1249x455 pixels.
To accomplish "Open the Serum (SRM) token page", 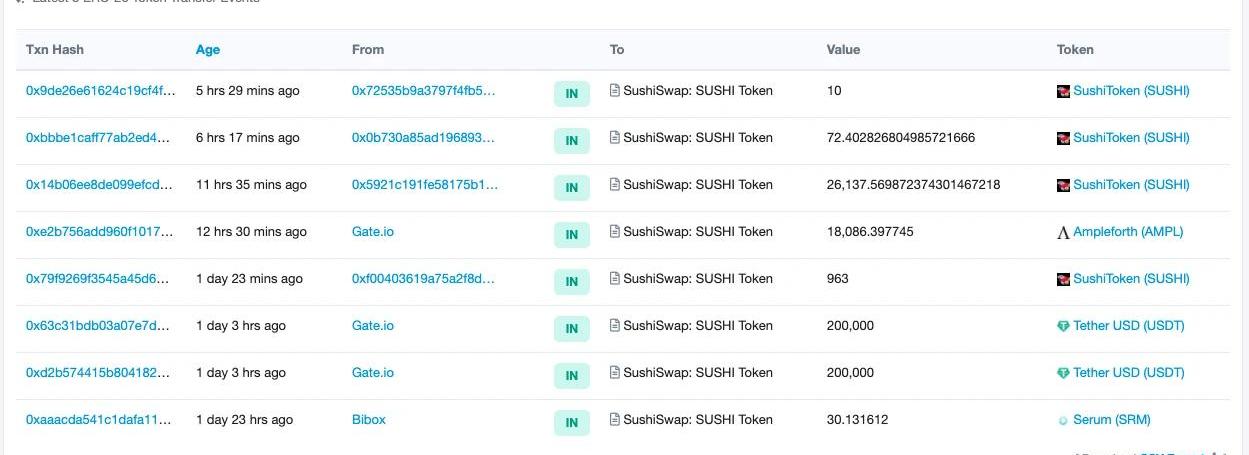I will point(1111,419).
